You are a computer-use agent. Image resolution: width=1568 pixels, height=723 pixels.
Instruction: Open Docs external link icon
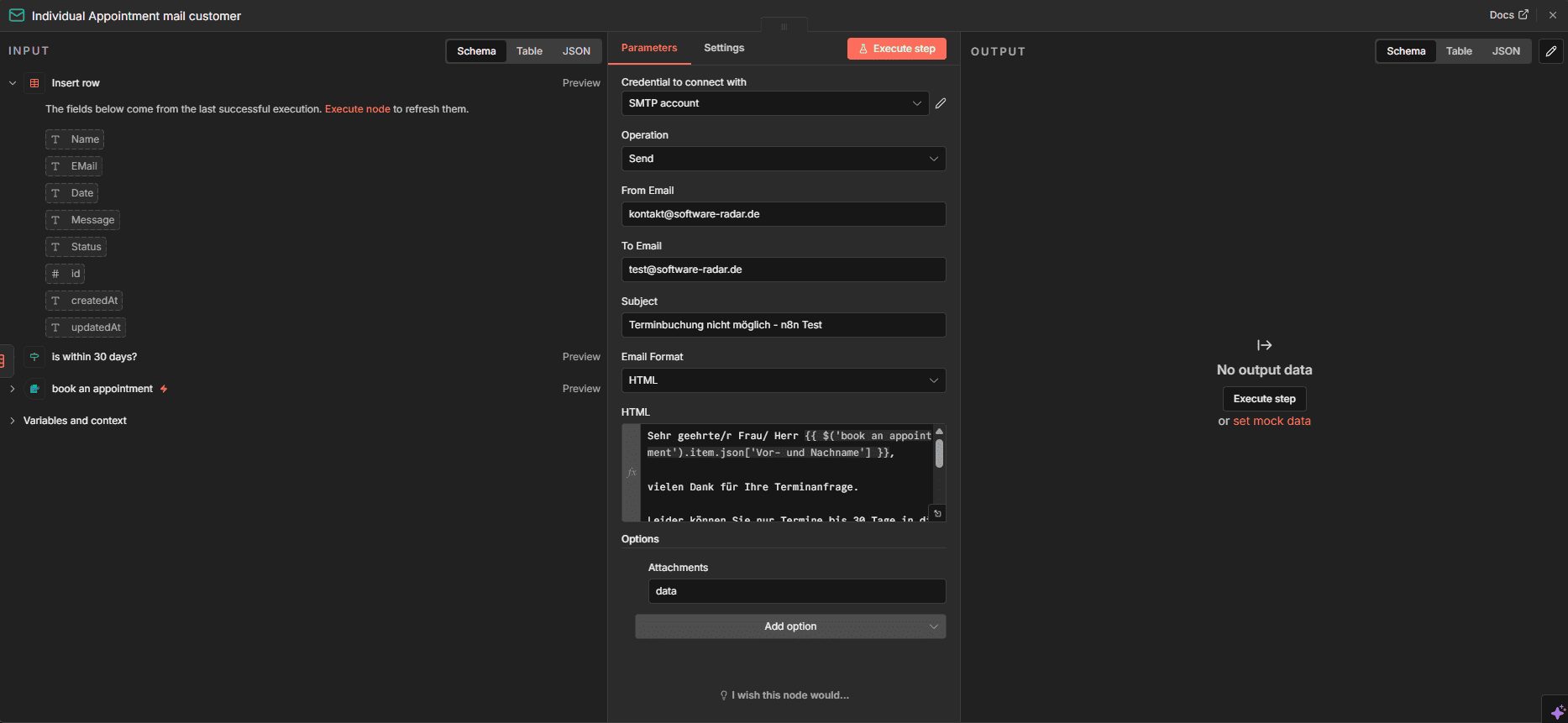tap(1523, 14)
